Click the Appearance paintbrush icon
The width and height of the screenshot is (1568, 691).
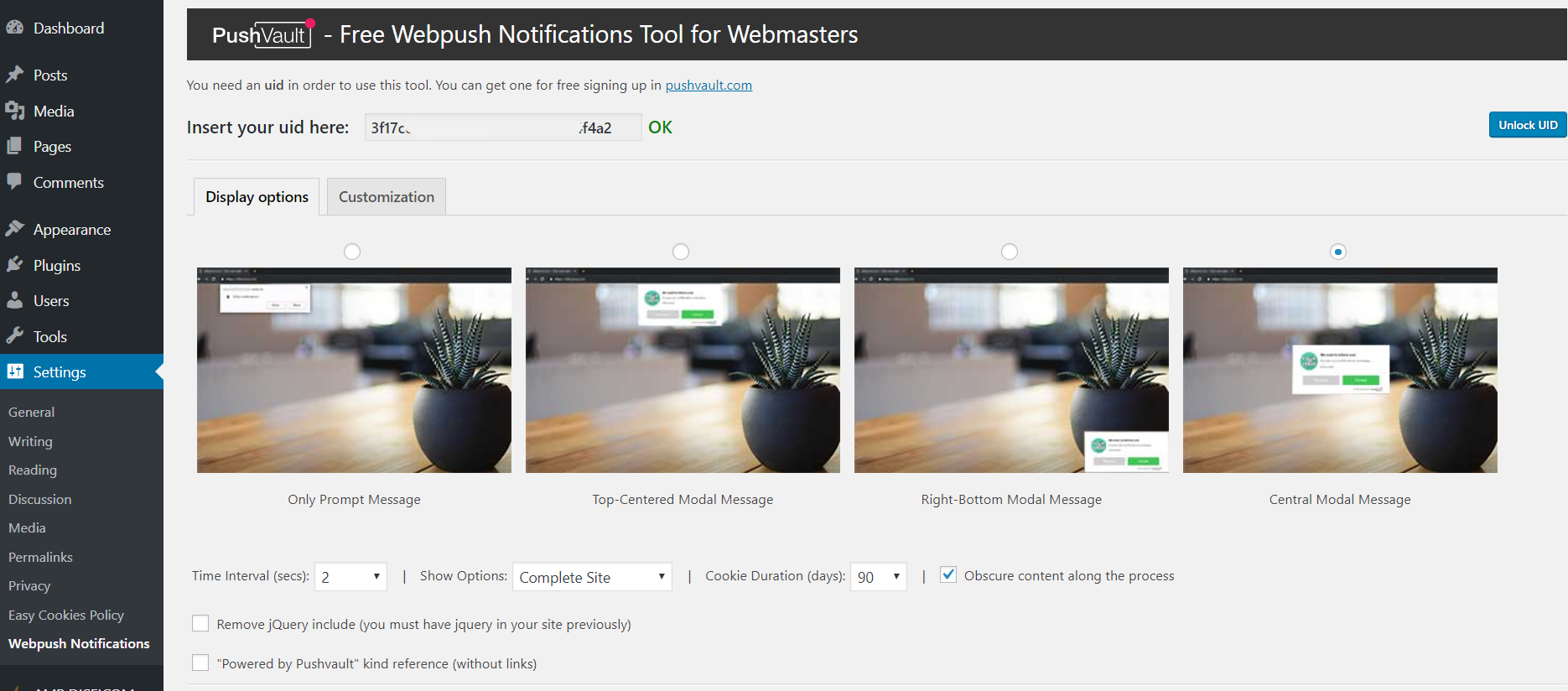pyautogui.click(x=14, y=229)
